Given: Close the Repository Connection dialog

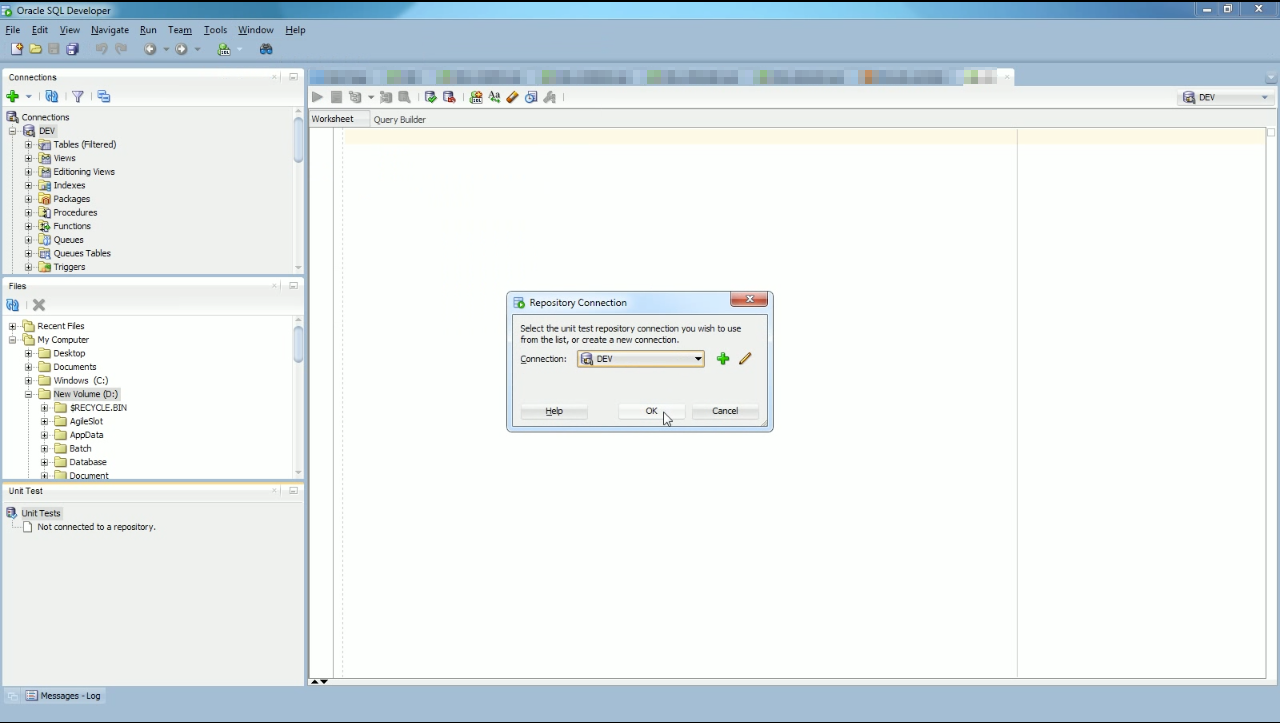Looking at the screenshot, I should [749, 299].
